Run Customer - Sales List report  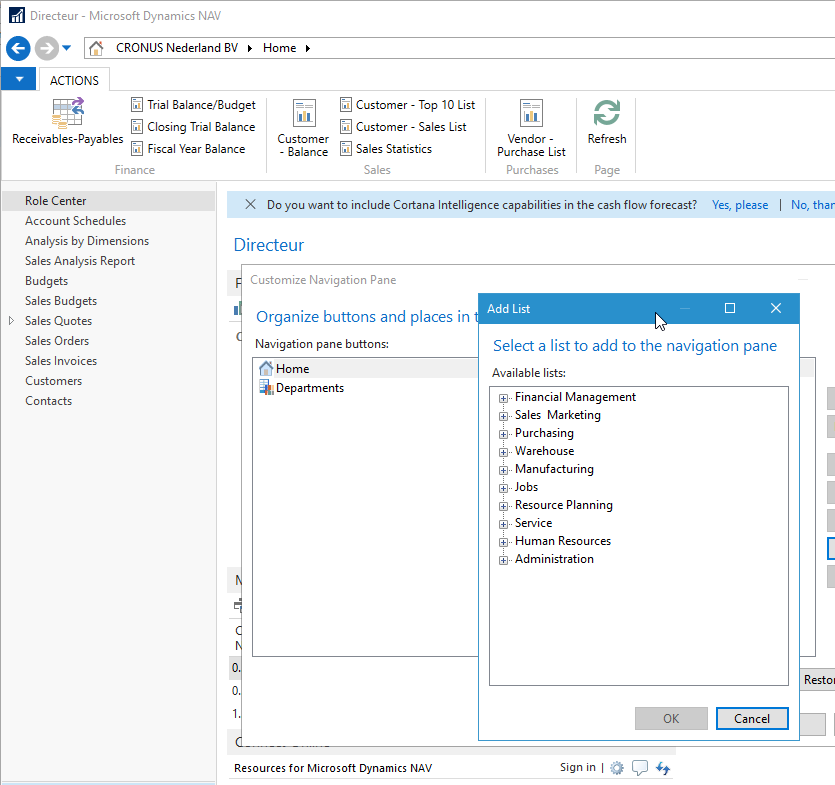tap(403, 127)
